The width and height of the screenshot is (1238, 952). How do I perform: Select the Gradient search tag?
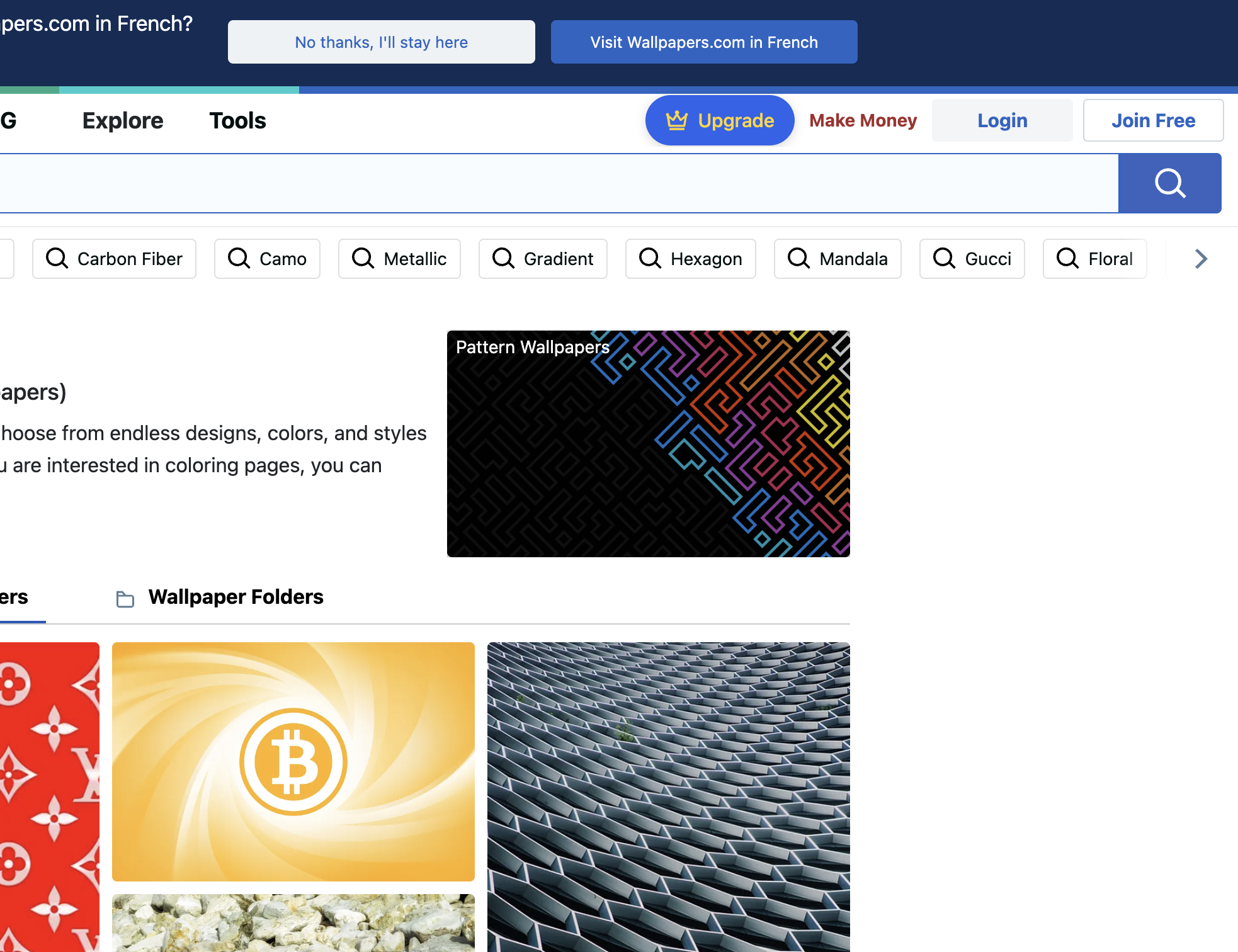pyautogui.click(x=543, y=259)
